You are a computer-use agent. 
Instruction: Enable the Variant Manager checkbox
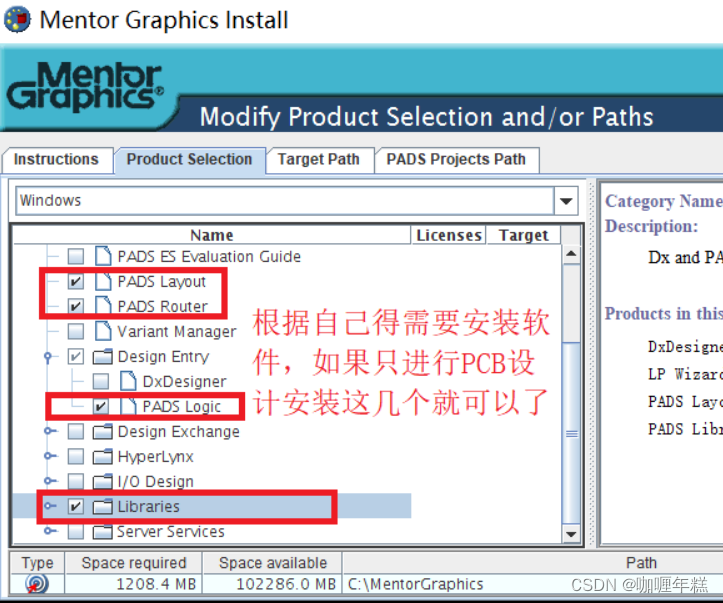76,331
